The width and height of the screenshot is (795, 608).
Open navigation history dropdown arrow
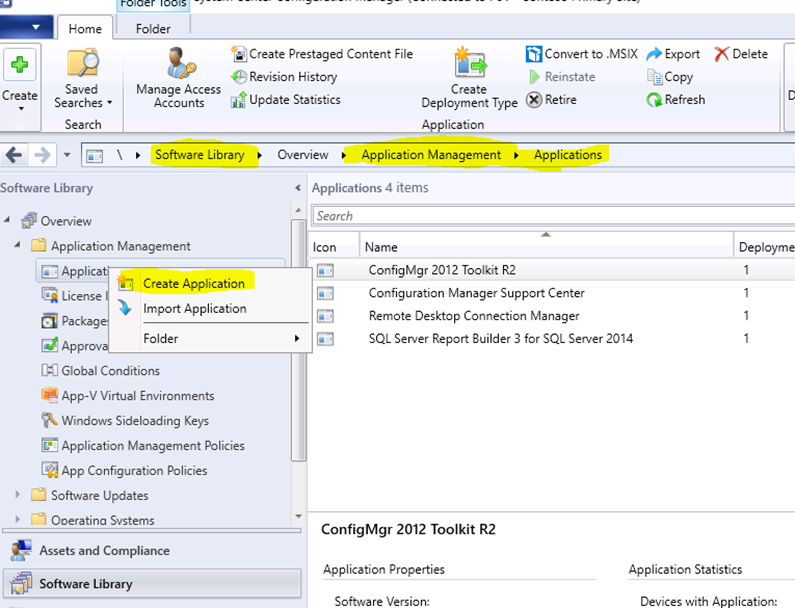[67, 155]
